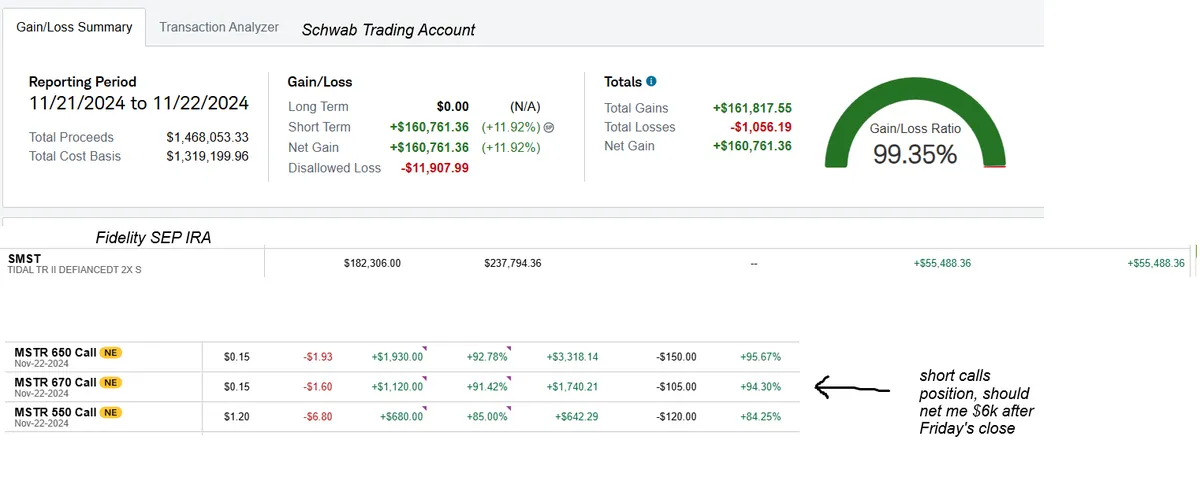
Task: Click the Disallowed Loss value -$11,907.99
Action: coord(435,168)
